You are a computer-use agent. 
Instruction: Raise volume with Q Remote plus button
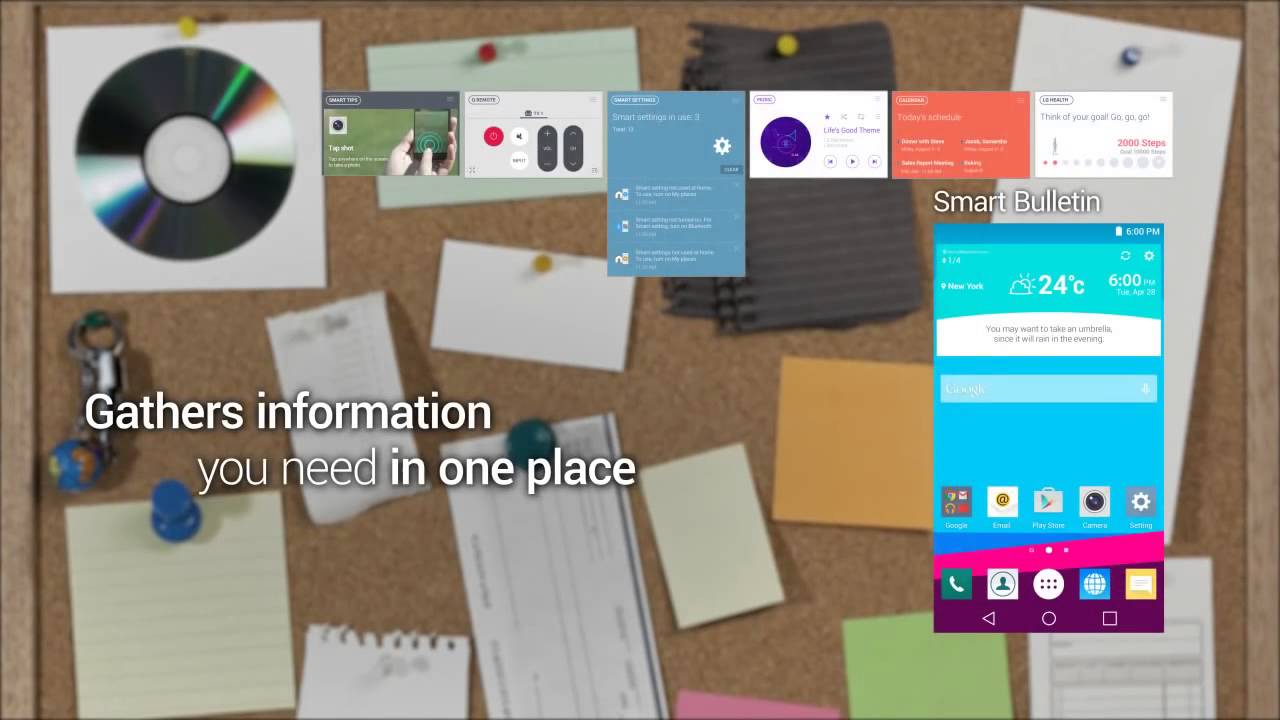pos(547,133)
